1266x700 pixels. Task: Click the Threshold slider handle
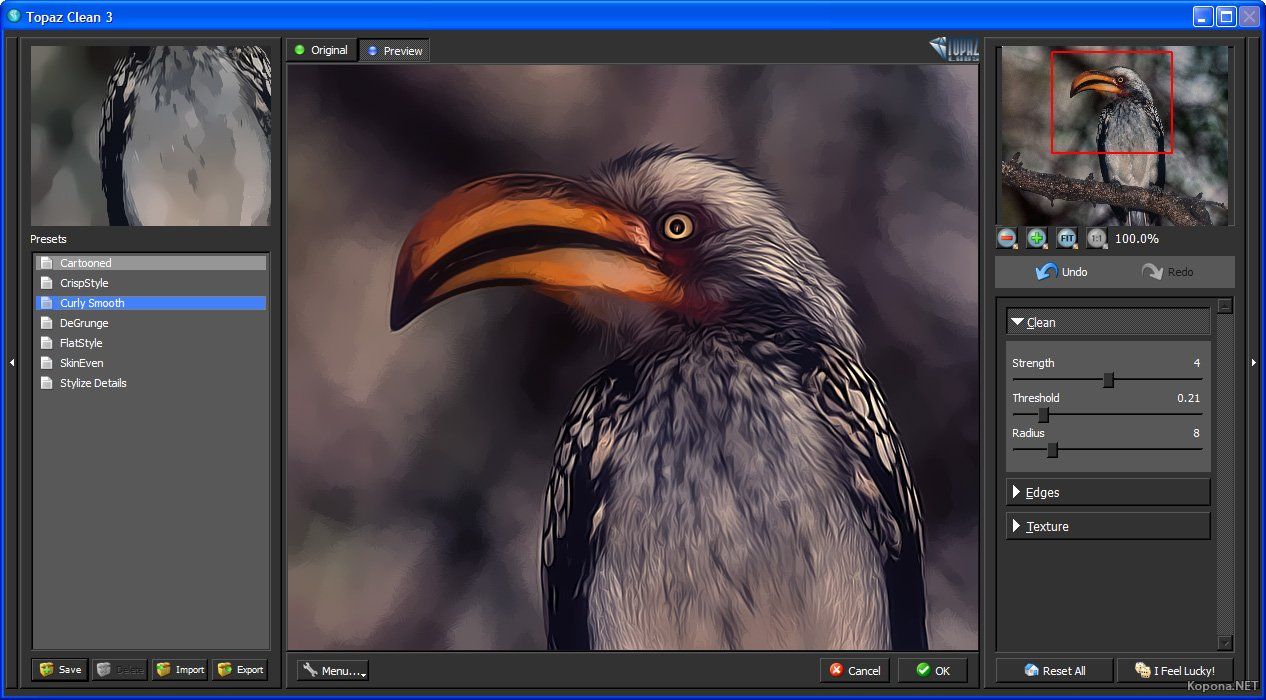tap(1044, 415)
